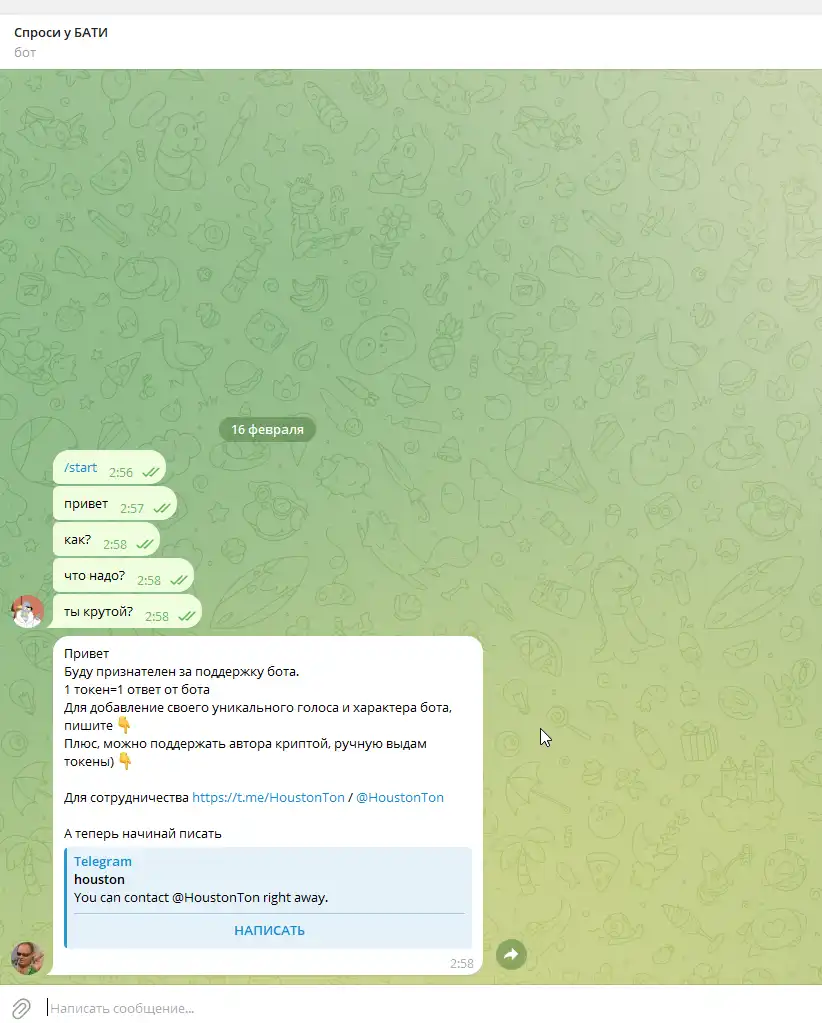The image size is (822, 1023).
Task: Click the bold "houston" preview title
Action: pos(99,879)
